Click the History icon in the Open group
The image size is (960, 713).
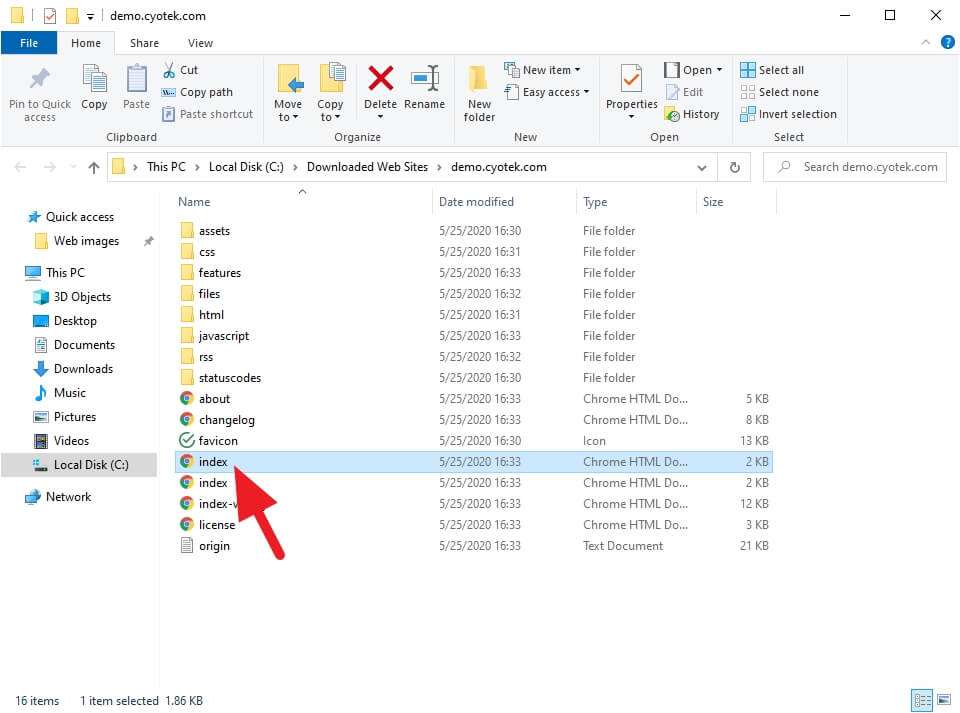(x=693, y=114)
